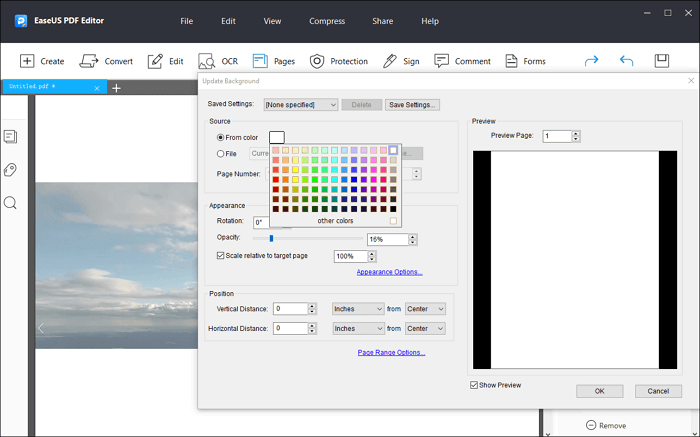
Task: Select the From color radio button
Action: (x=220, y=137)
